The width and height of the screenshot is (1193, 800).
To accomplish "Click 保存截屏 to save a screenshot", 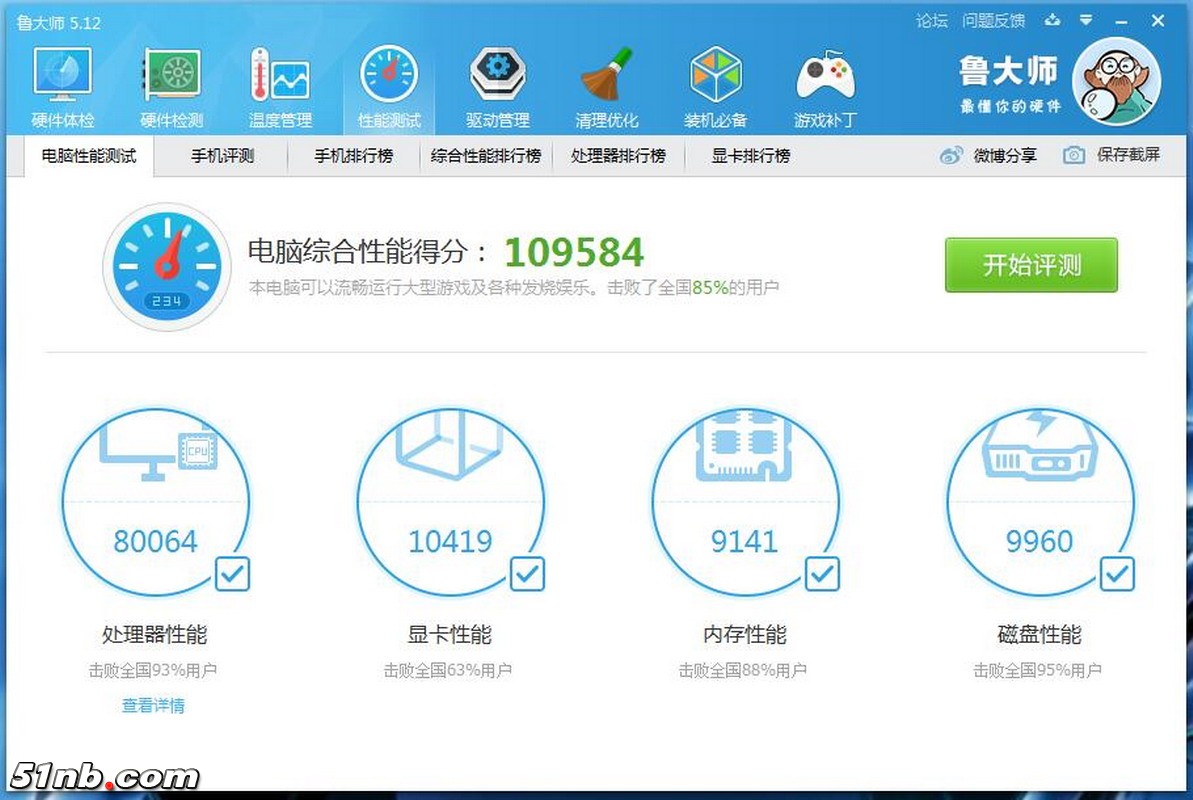I will (1112, 155).
